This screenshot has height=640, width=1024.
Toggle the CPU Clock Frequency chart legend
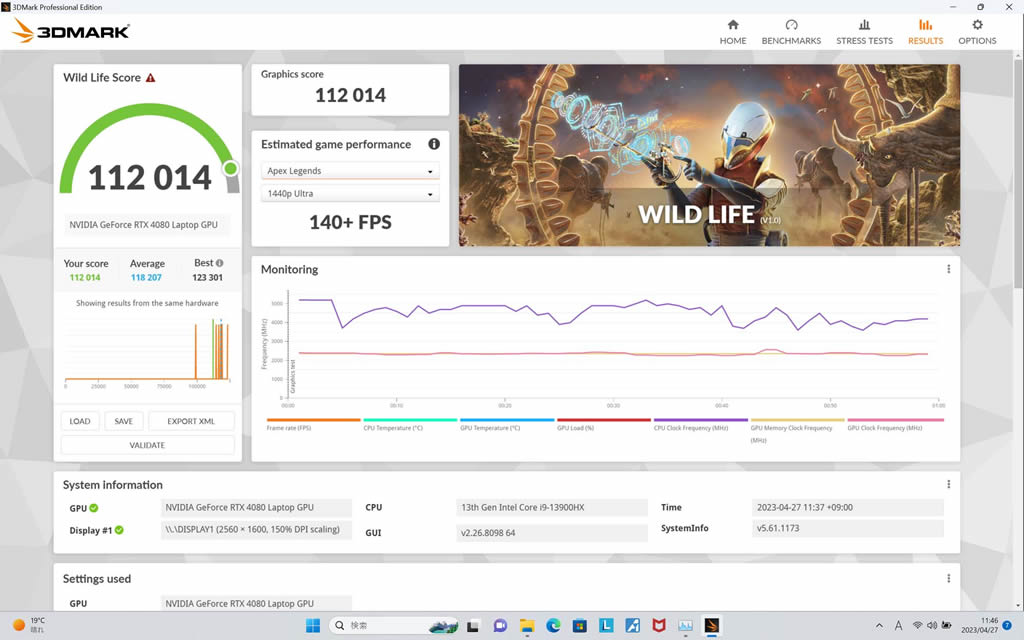pyautogui.click(x=700, y=425)
